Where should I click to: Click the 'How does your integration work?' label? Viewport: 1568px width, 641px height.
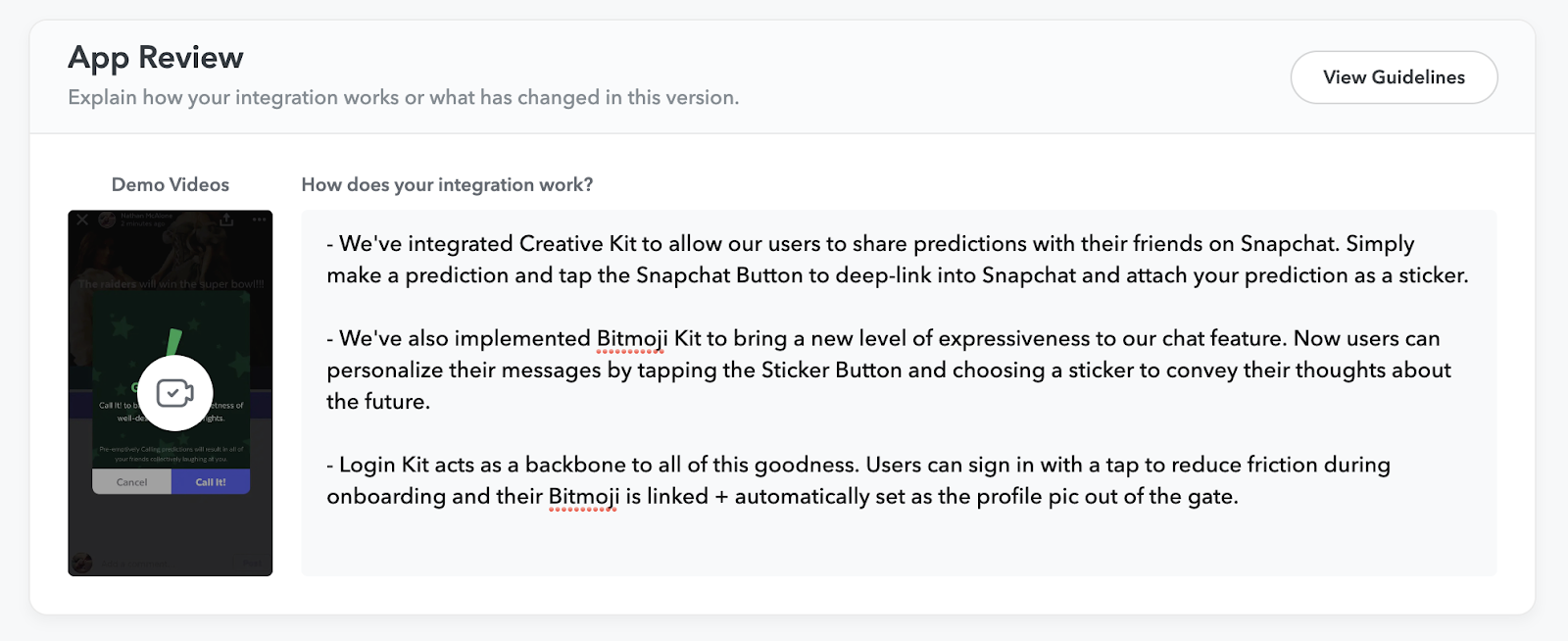[447, 184]
